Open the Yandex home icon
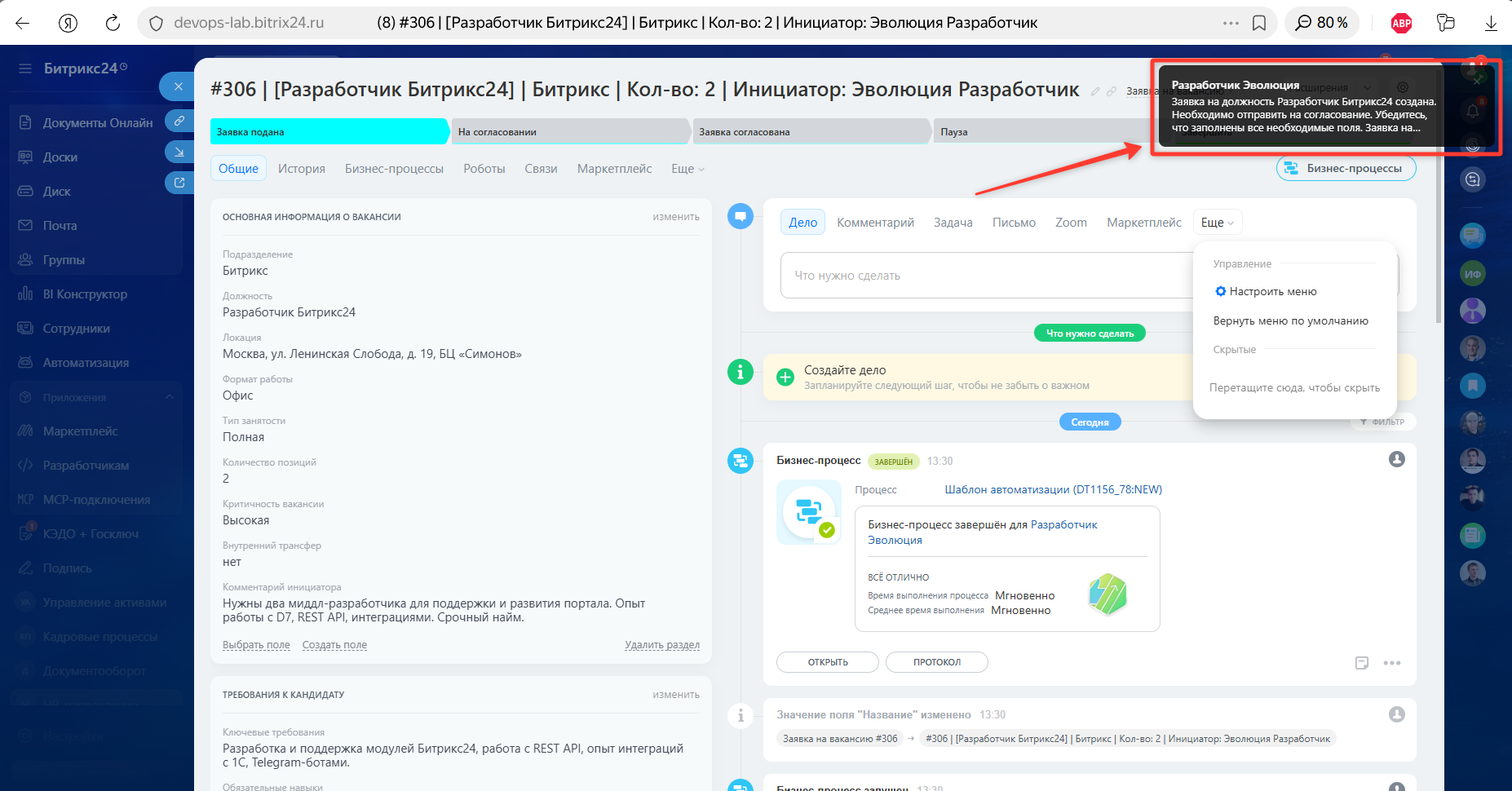This screenshot has height=791, width=1512. click(x=68, y=23)
